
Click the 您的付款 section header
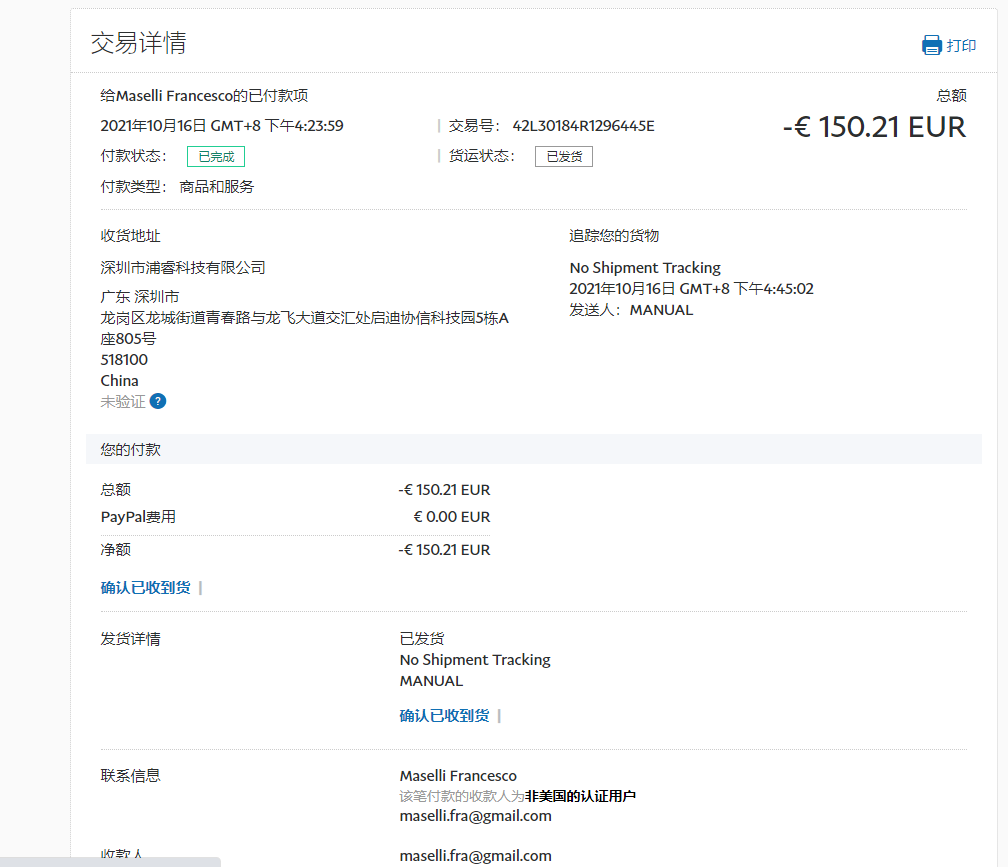pos(131,450)
